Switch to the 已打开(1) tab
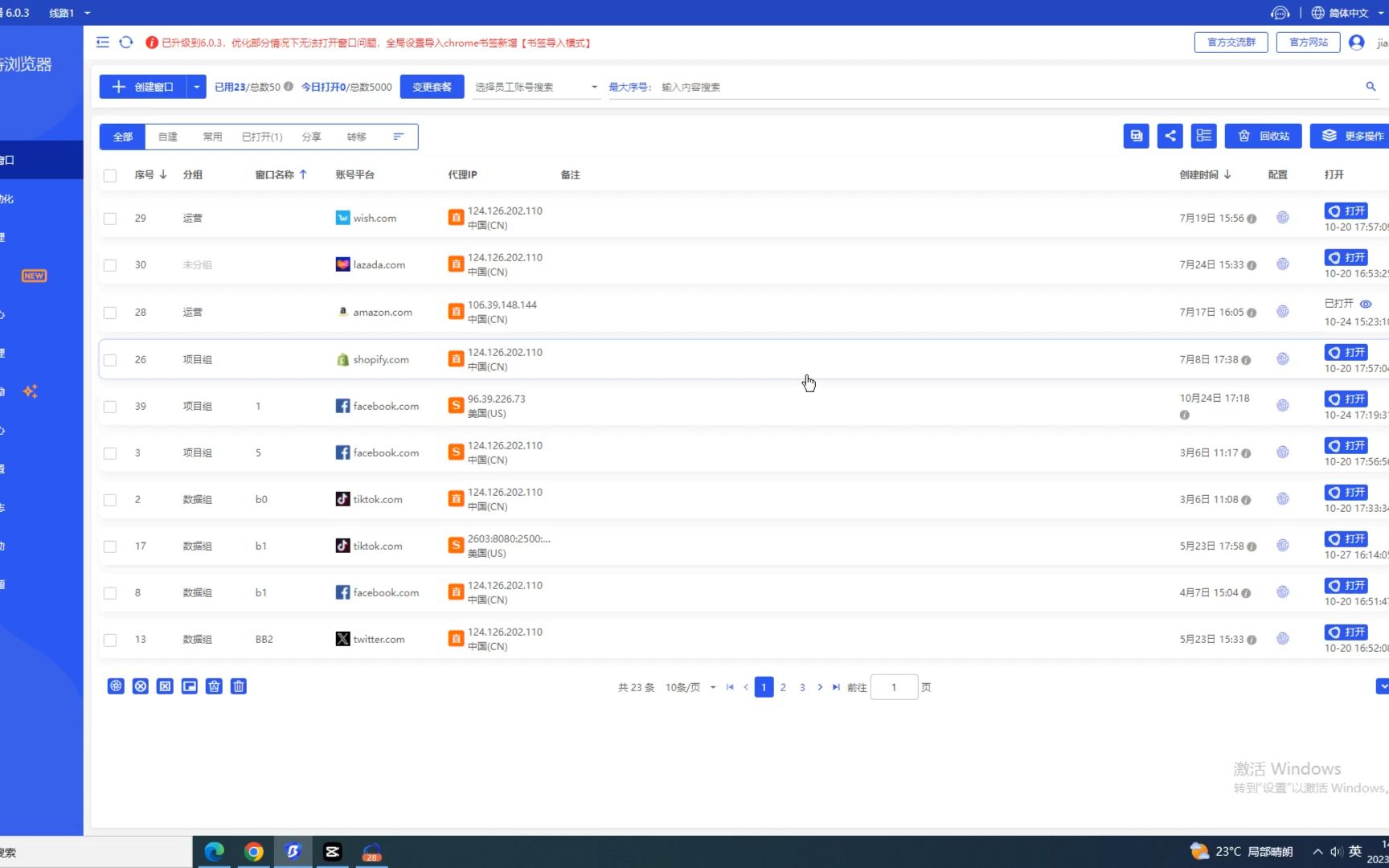Screen dimensions: 1389x868 point(262,137)
